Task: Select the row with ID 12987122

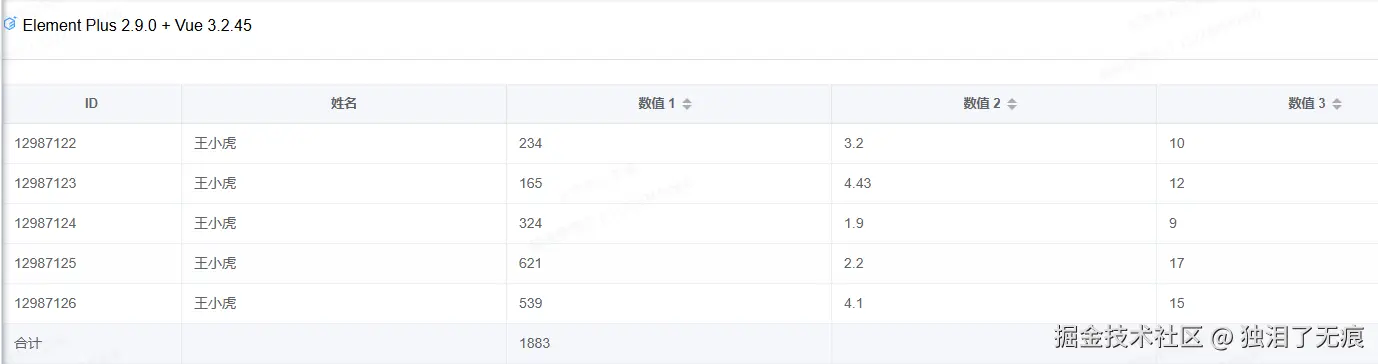Action: click(690, 144)
